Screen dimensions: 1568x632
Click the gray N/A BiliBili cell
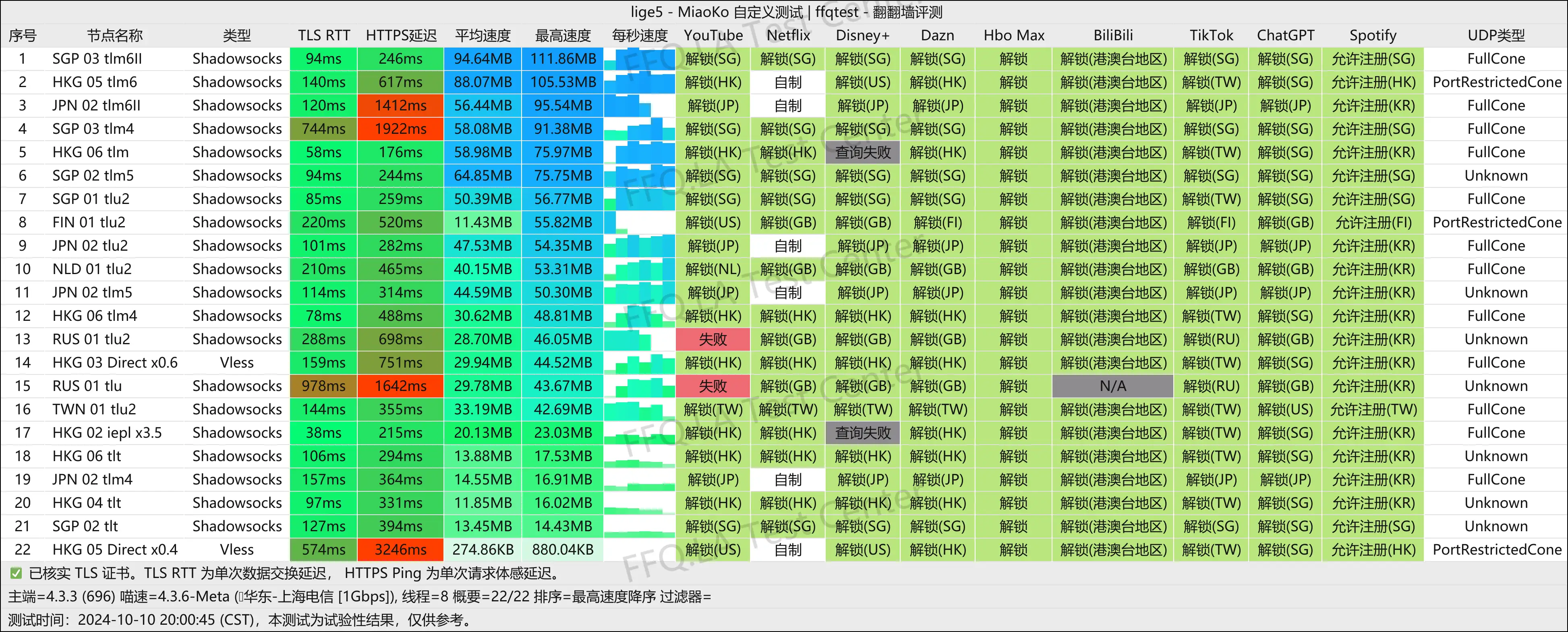(x=1112, y=386)
